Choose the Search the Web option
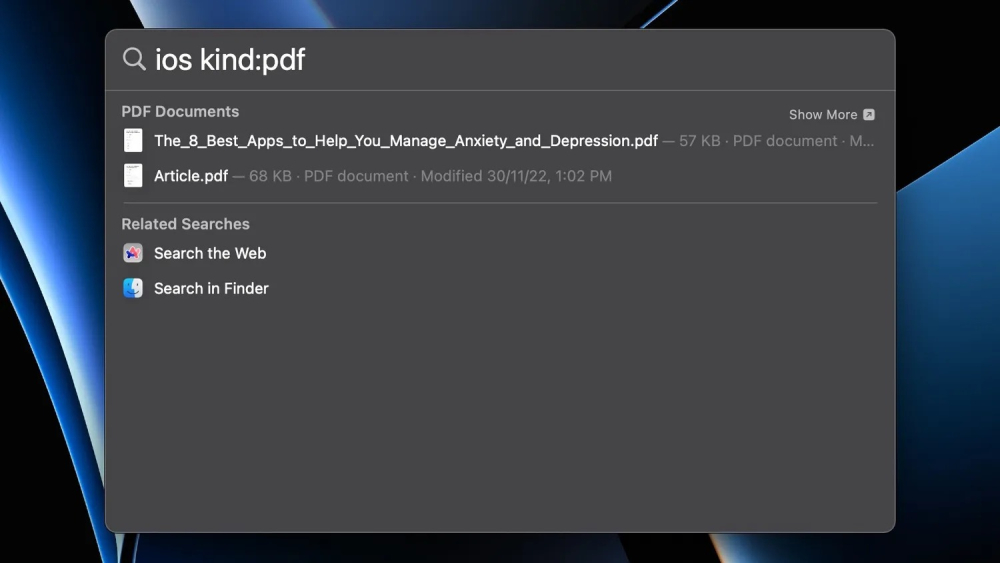 pos(210,254)
